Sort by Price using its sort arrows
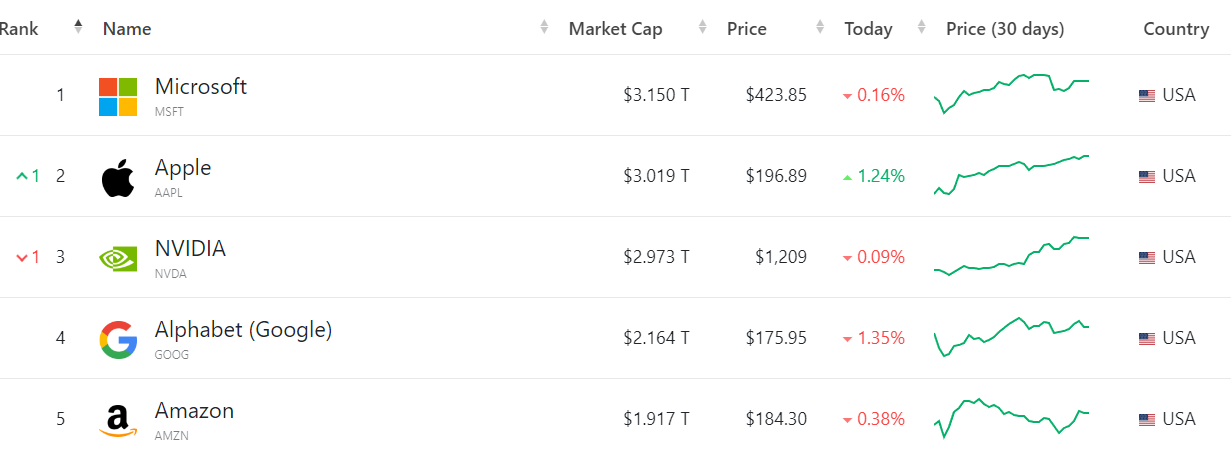This screenshot has width=1231, height=459. pos(820,28)
